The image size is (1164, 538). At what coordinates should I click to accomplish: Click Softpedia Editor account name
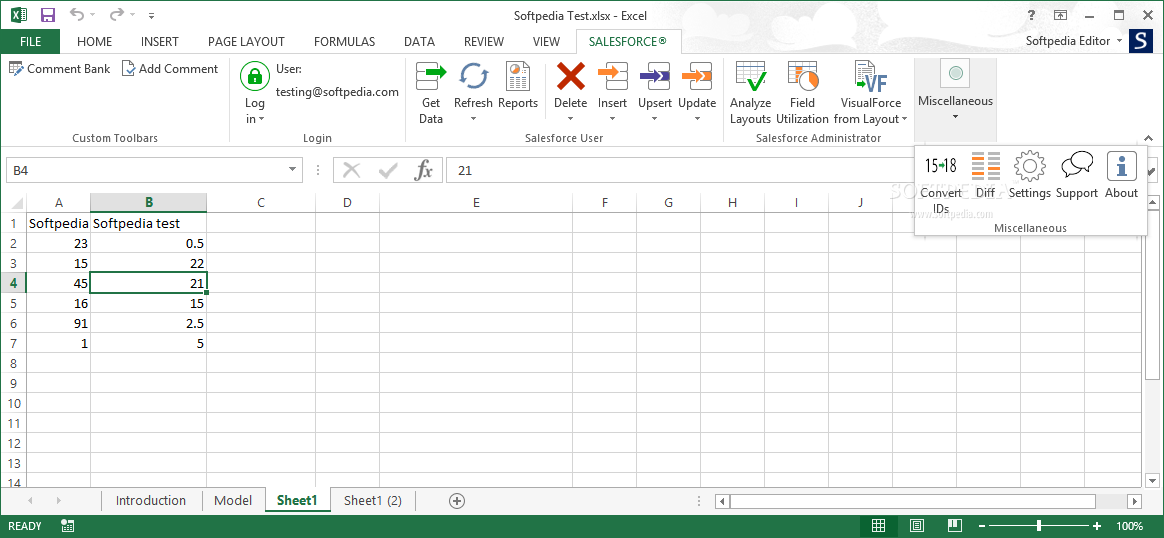coord(1068,41)
